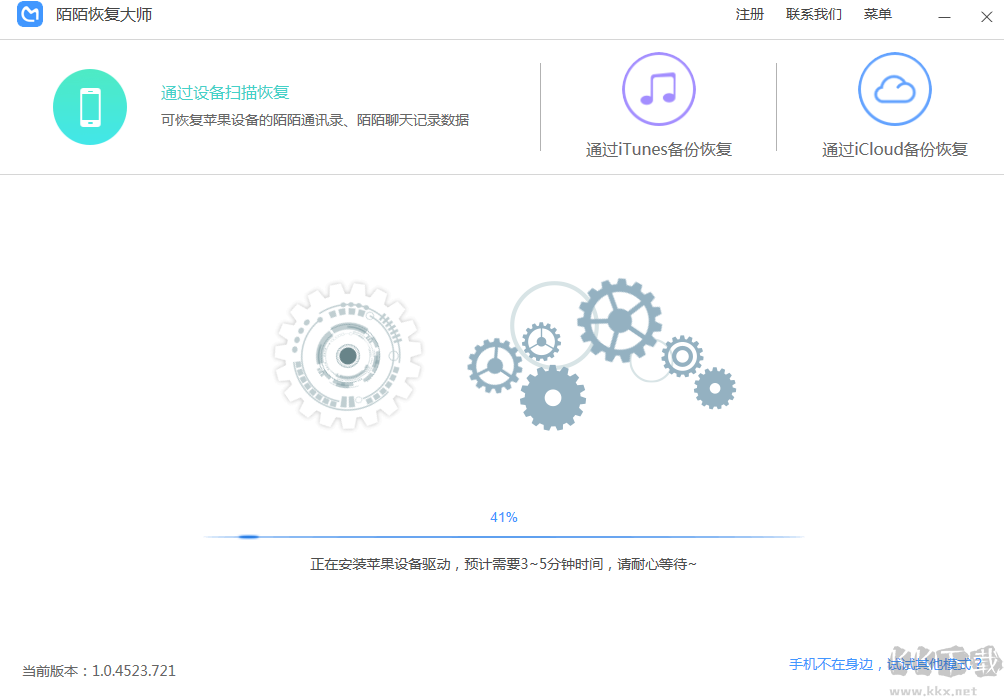Click the Momo logo in the title bar
Viewport: 1004px width, 698px height.
coord(29,16)
